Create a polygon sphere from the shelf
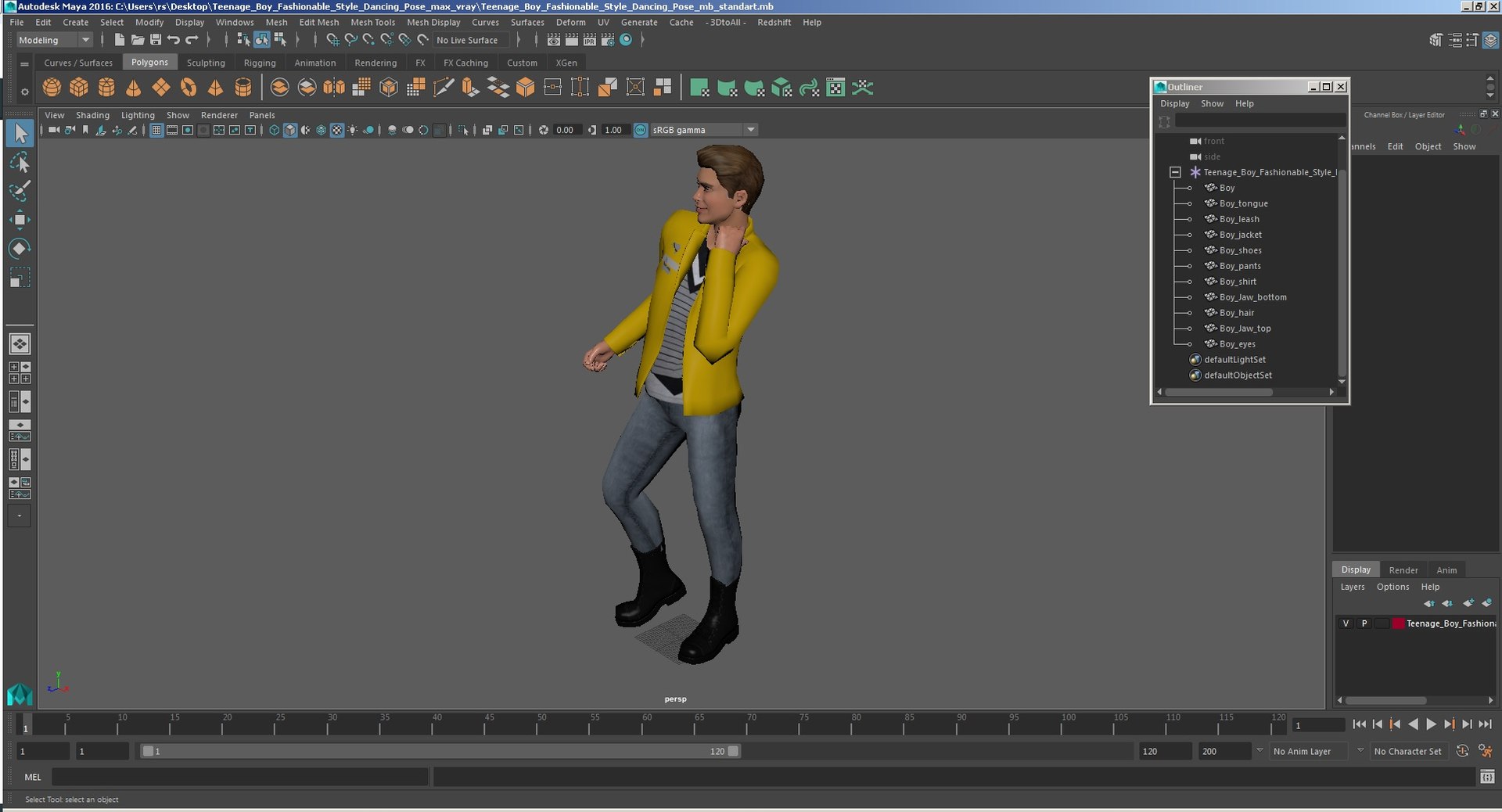 [52, 88]
